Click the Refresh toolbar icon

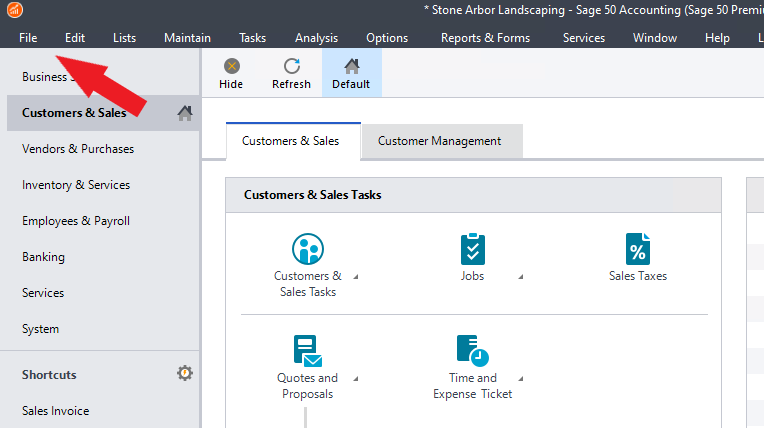[x=291, y=66]
